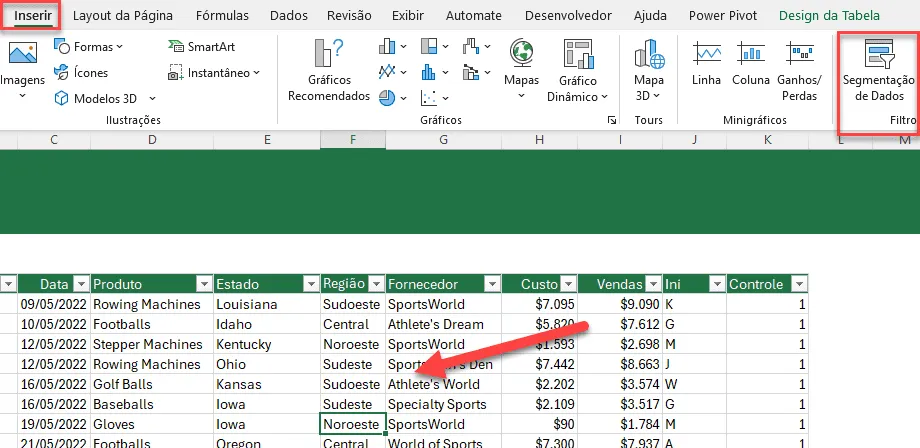The image size is (920, 448).
Task: Insert Ícones from the Ilustrações group
Action: (x=81, y=73)
